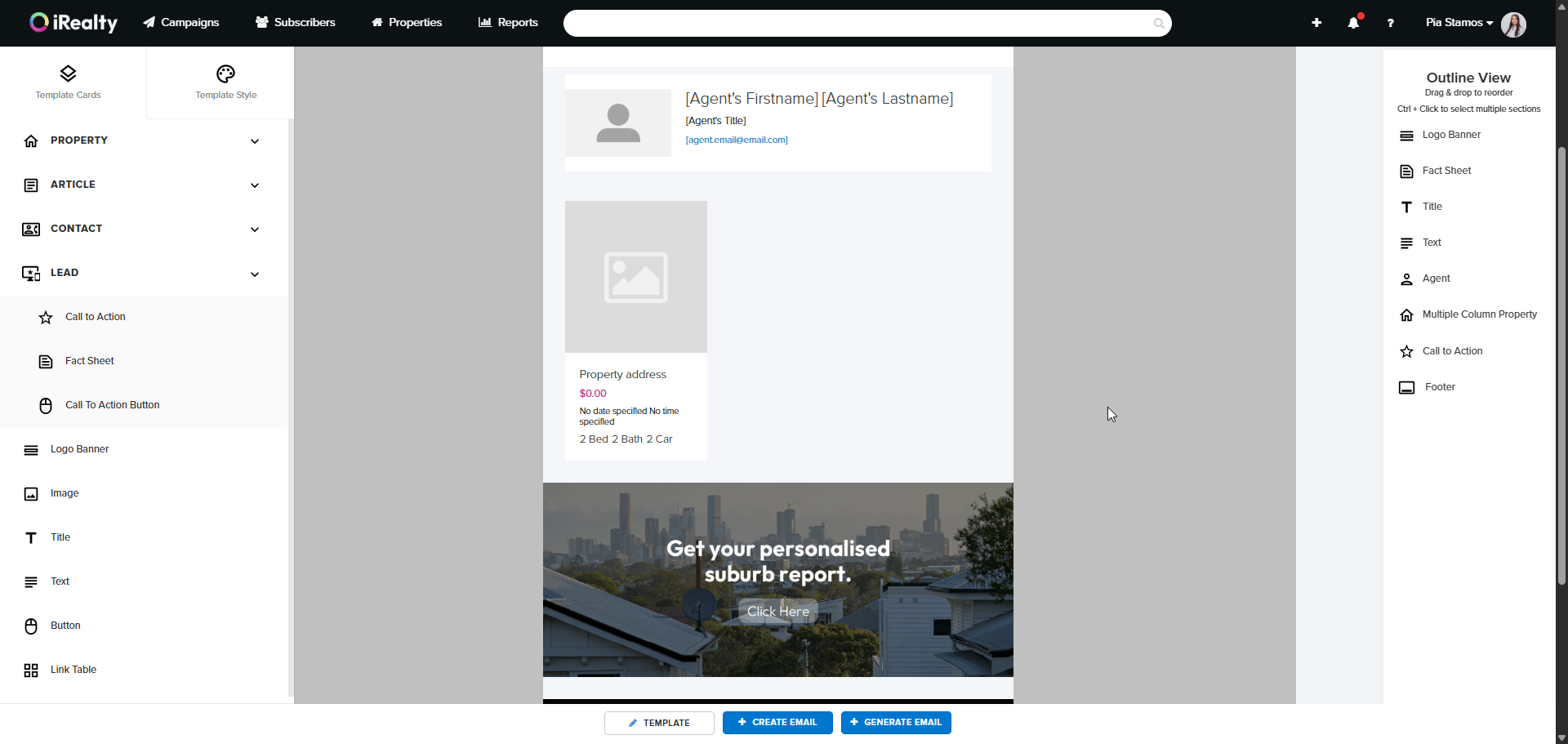This screenshot has height=744, width=1568.
Task: Add the Link Table card
Action: [73, 670]
